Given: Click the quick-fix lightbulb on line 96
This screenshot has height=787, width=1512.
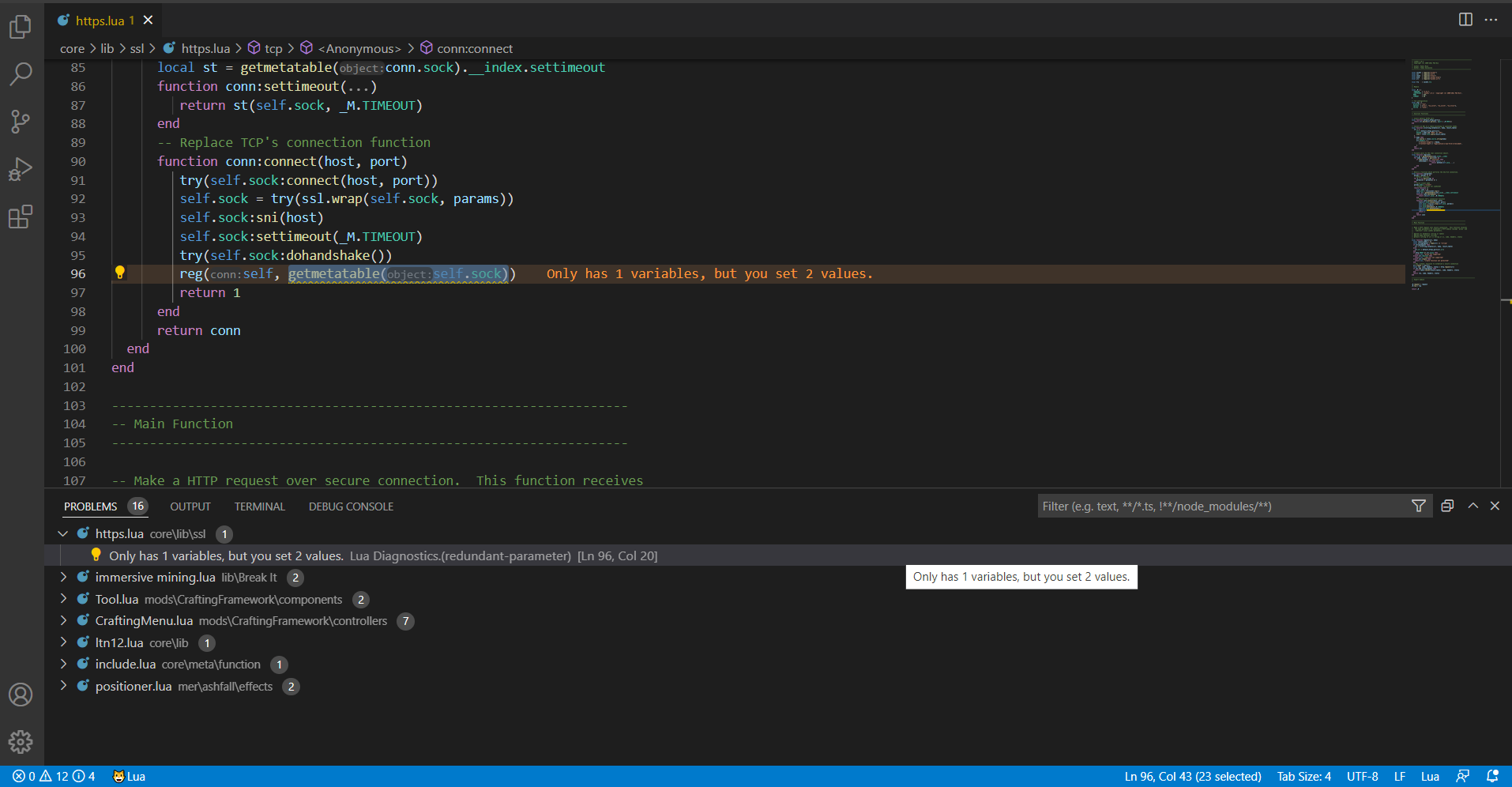Looking at the screenshot, I should [x=120, y=273].
